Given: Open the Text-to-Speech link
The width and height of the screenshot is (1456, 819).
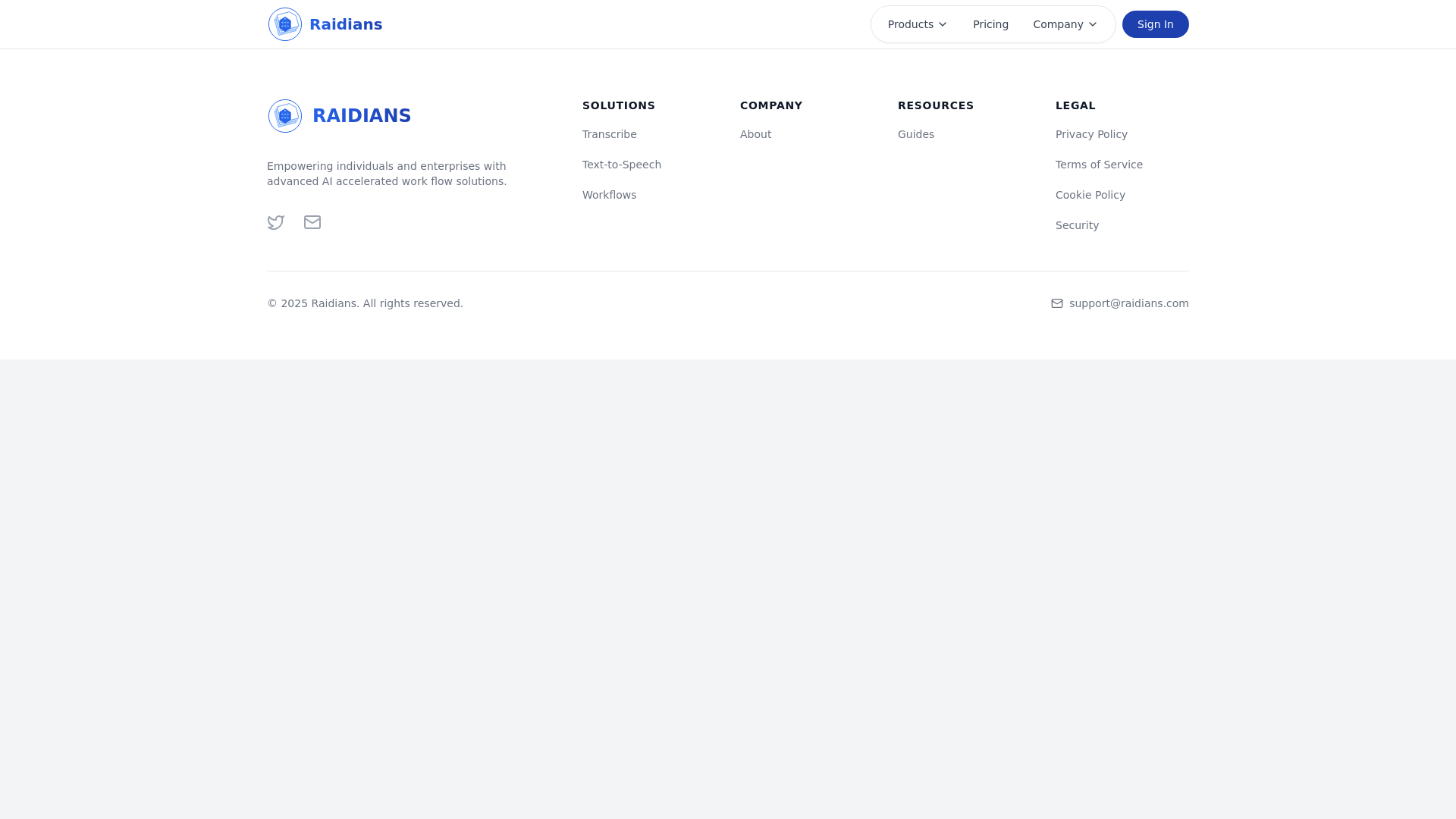Looking at the screenshot, I should point(622,165).
